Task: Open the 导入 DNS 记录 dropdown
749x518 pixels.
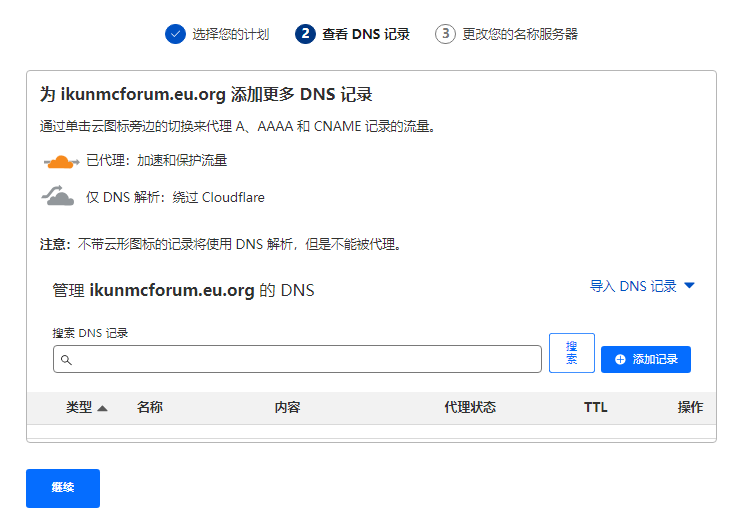Action: (x=633, y=286)
